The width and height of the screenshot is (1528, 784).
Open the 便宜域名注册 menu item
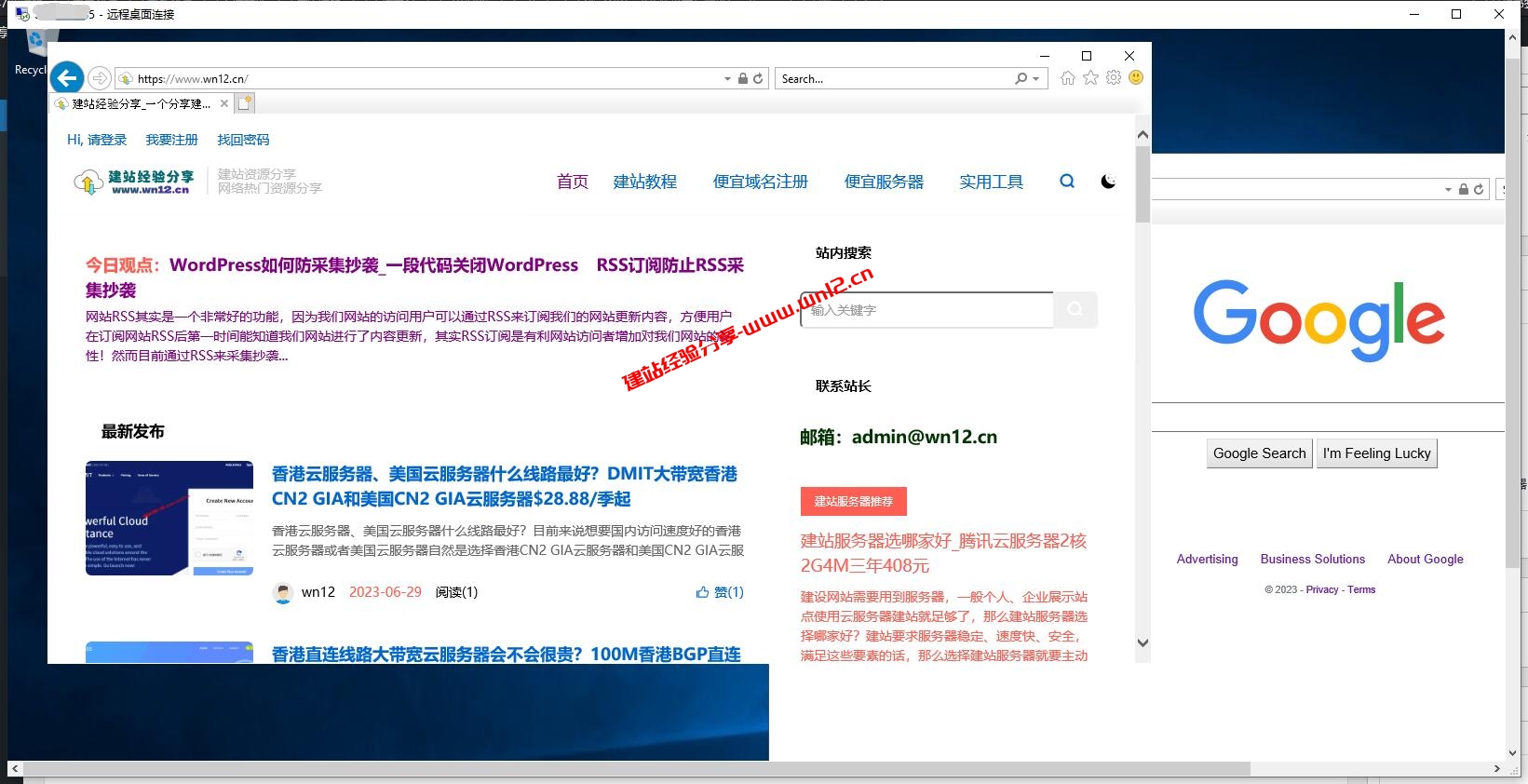pos(761,182)
